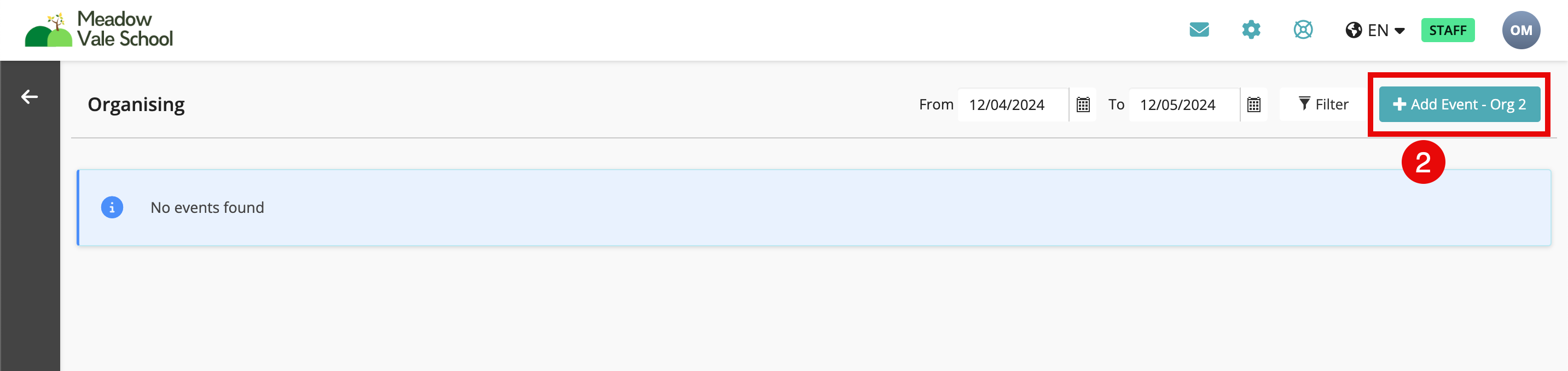The image size is (1568, 371).
Task: Open the envelope messages icon
Action: (1199, 30)
